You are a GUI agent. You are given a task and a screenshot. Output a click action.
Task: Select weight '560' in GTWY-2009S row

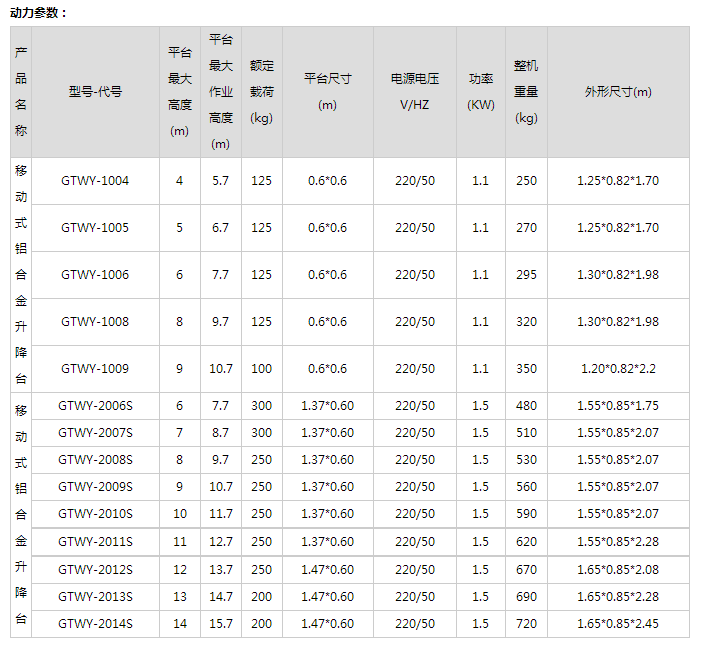pyautogui.click(x=526, y=487)
